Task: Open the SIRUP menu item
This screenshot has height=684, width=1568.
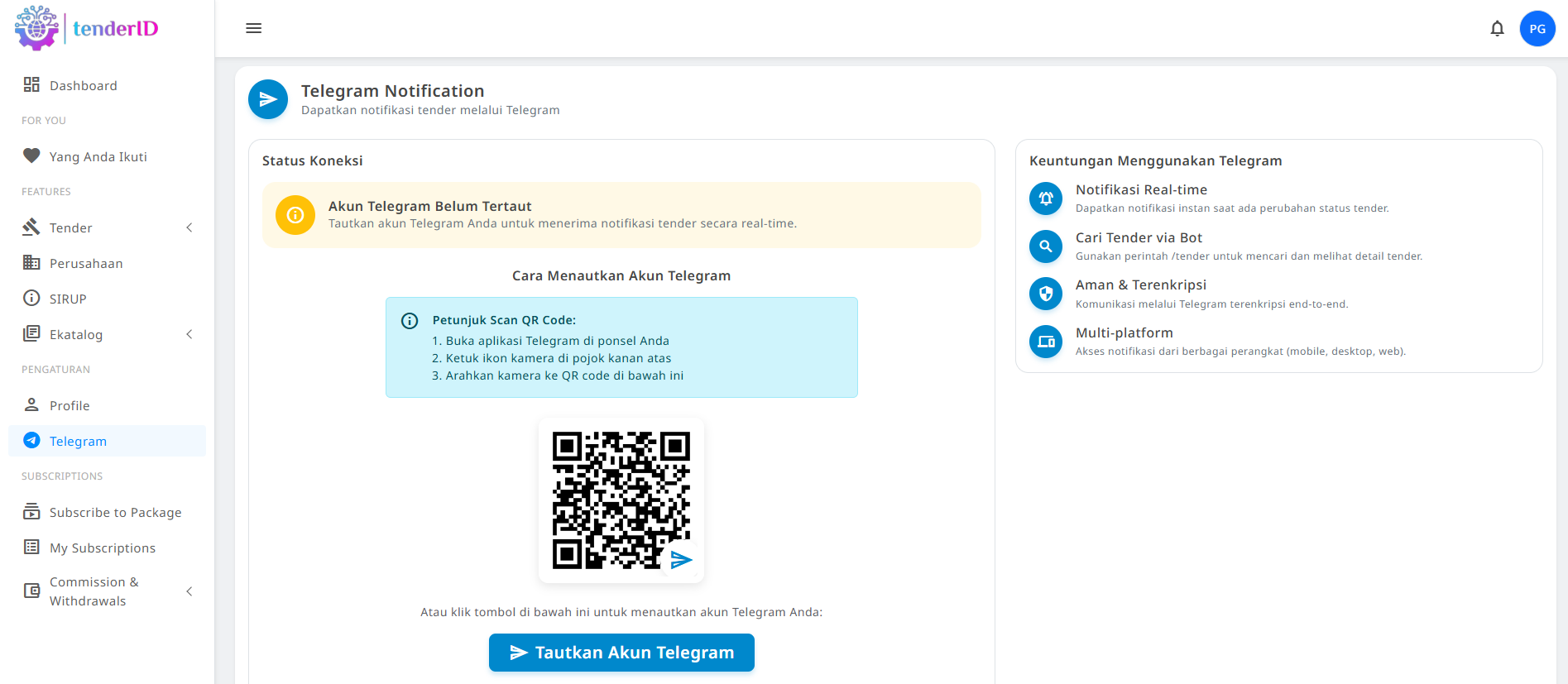Action: [108, 299]
